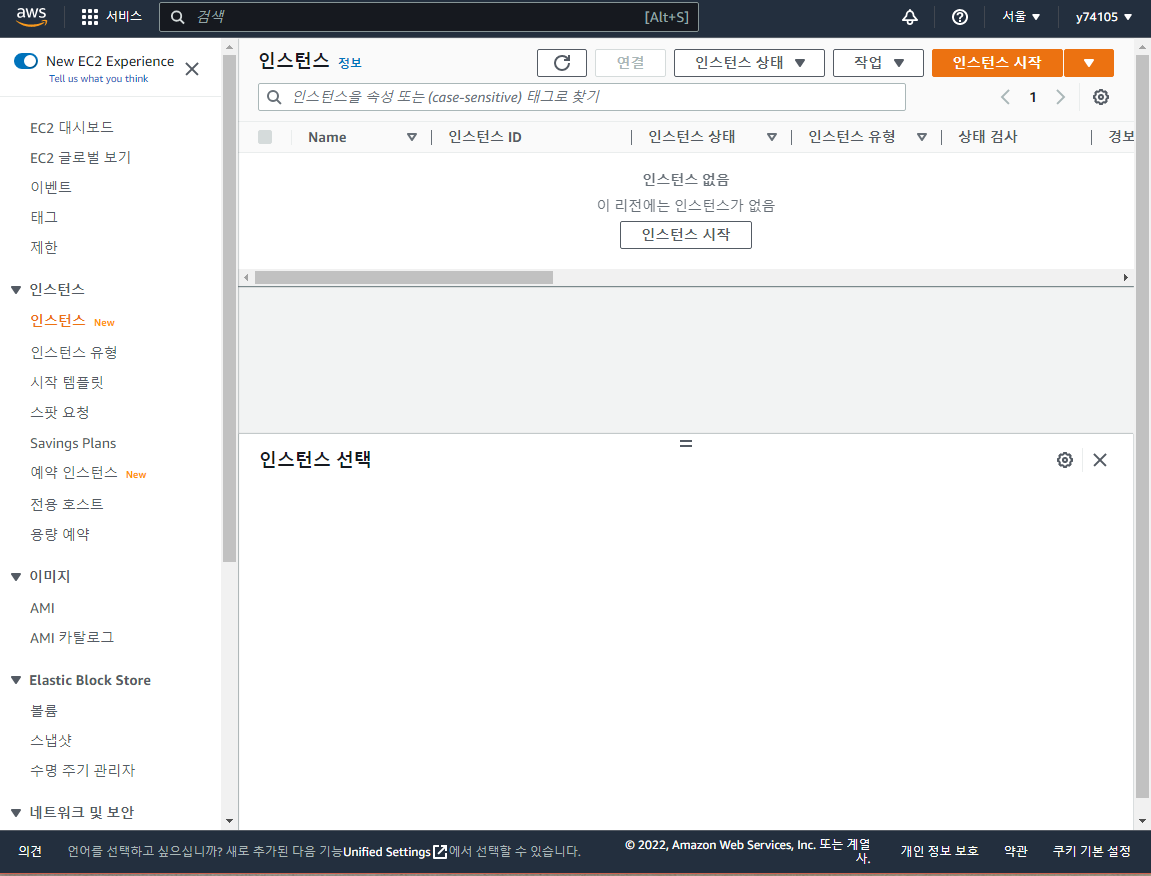This screenshot has width=1151, height=876.
Task: Click the notifications bell icon
Action: (909, 17)
